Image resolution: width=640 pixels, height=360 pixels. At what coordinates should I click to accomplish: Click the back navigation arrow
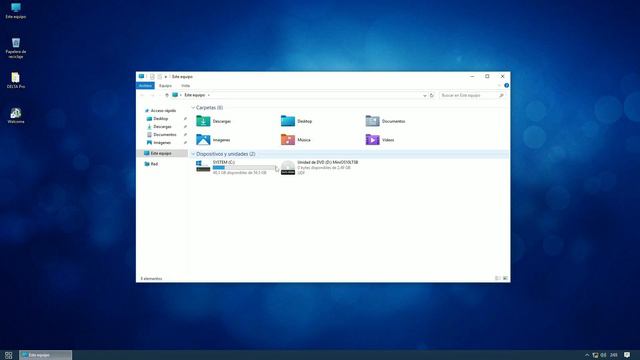click(x=142, y=95)
